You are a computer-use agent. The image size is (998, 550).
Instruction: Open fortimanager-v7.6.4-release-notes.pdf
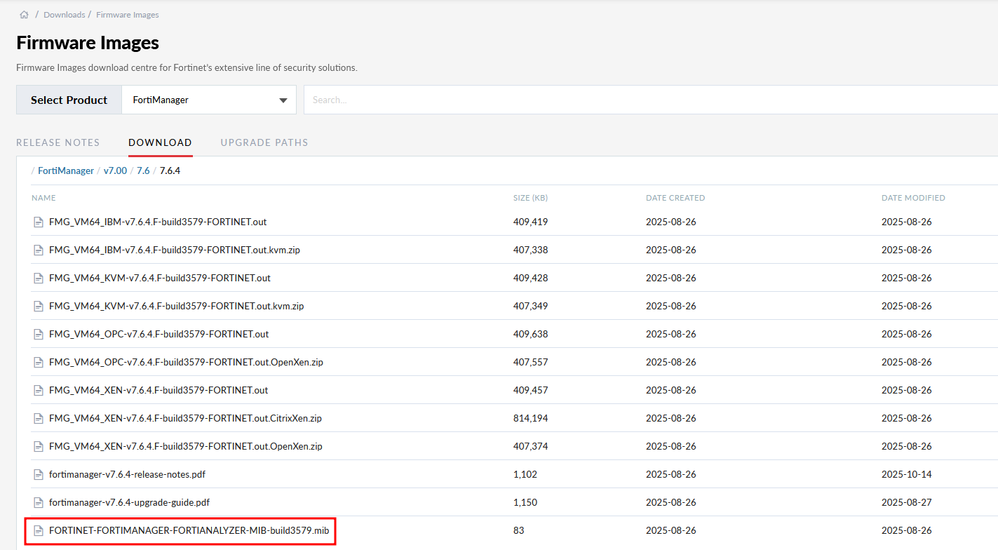point(127,474)
